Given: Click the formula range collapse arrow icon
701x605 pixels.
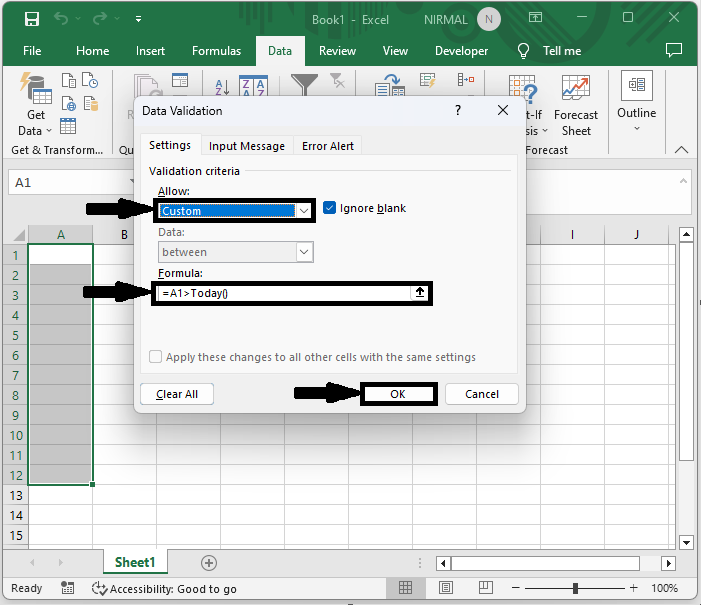Looking at the screenshot, I should click(x=421, y=293).
